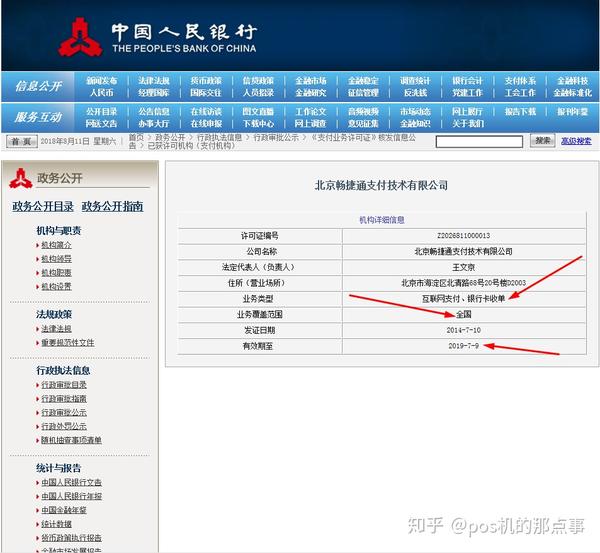Open the 中国人民银行年报 sidebar link
The height and width of the screenshot is (553, 600).
71,496
